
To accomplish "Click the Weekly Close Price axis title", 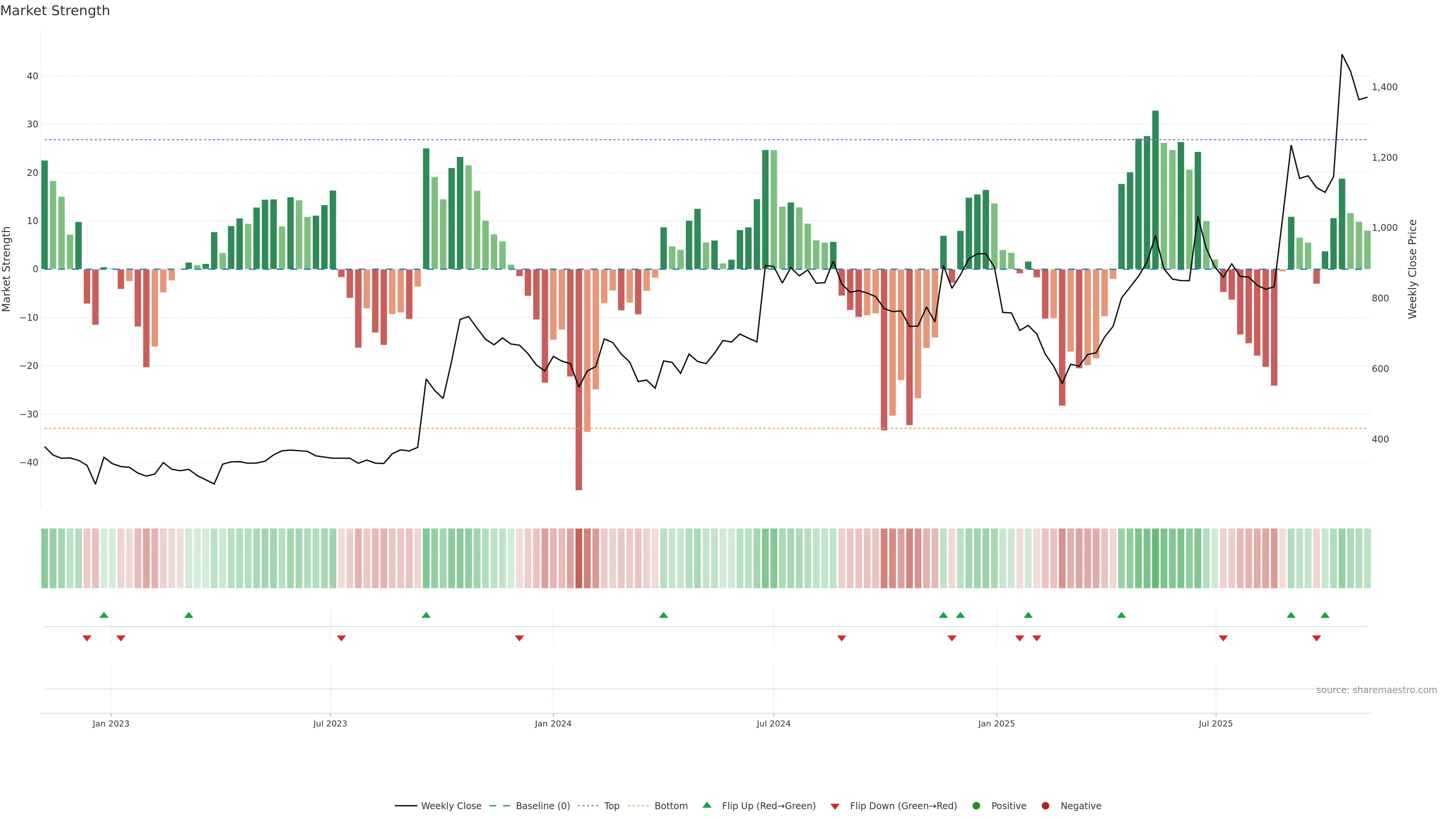I will [x=1412, y=269].
